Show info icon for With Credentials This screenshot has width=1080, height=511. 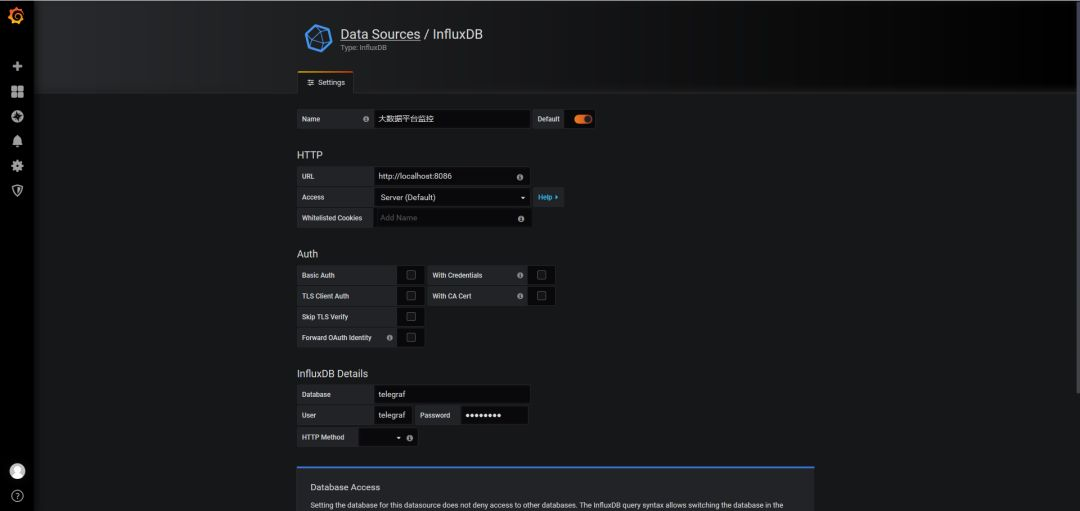click(x=519, y=275)
